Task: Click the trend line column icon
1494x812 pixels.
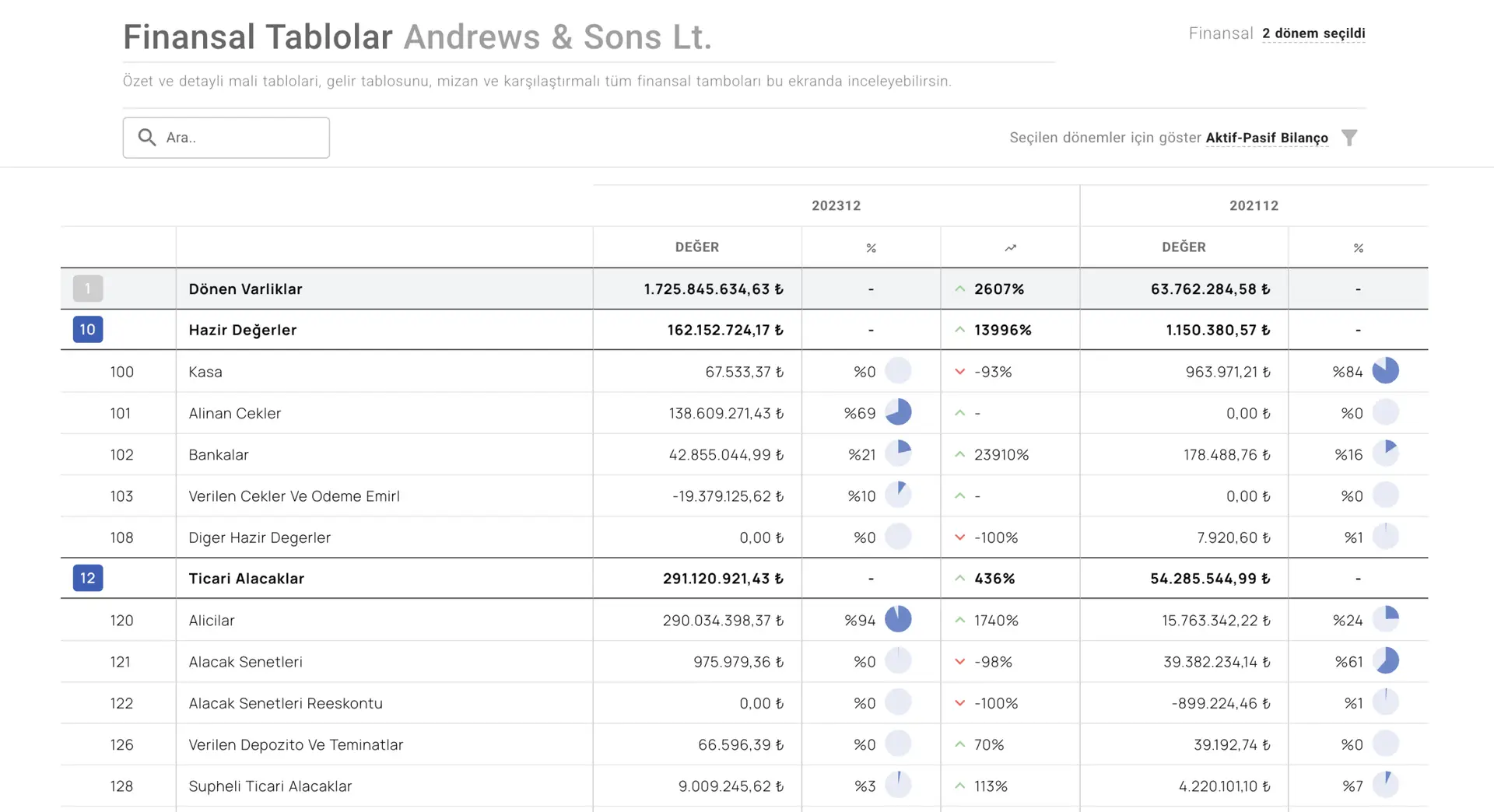Action: [x=1010, y=248]
